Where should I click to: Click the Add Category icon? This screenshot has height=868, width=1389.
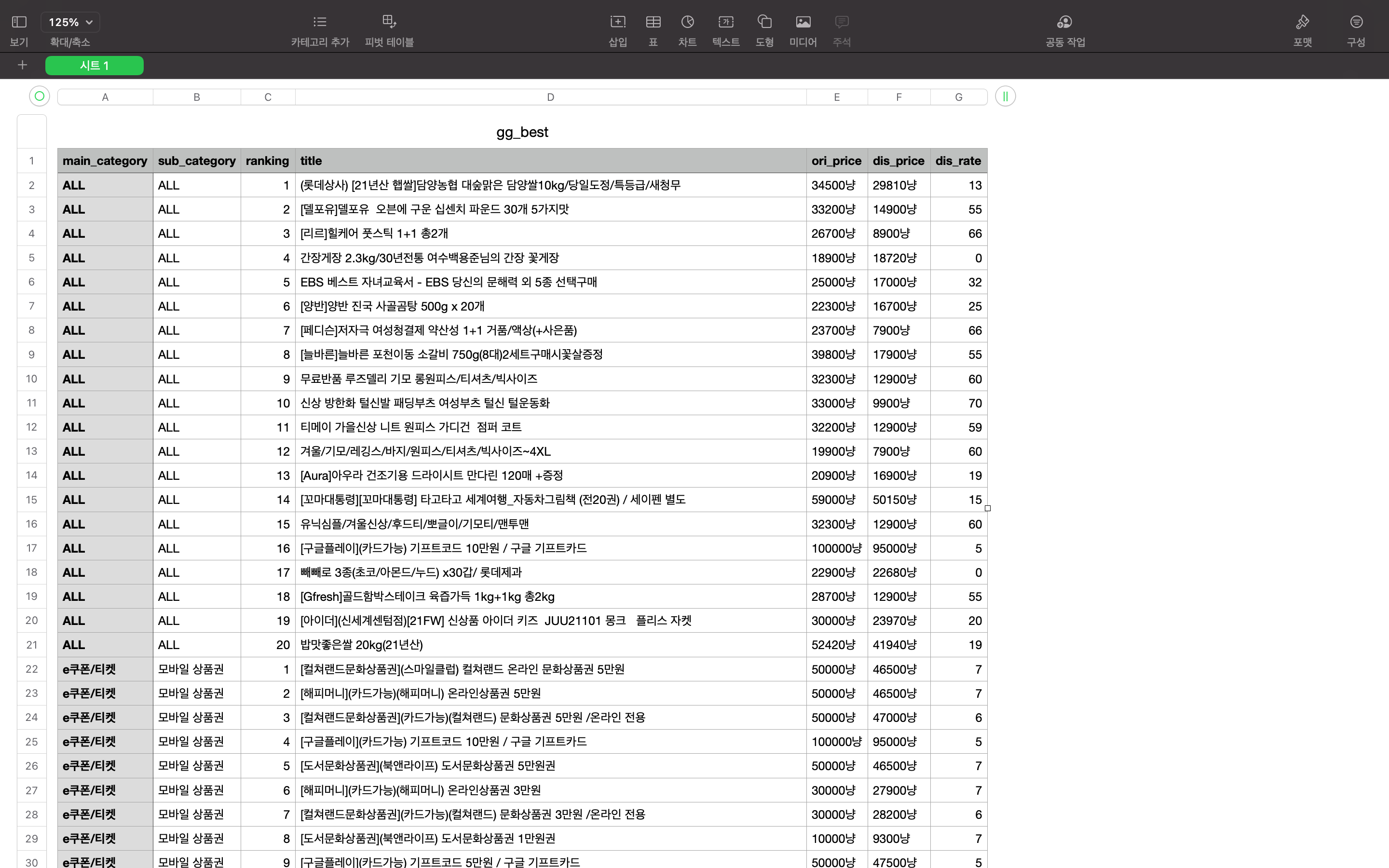(x=320, y=22)
